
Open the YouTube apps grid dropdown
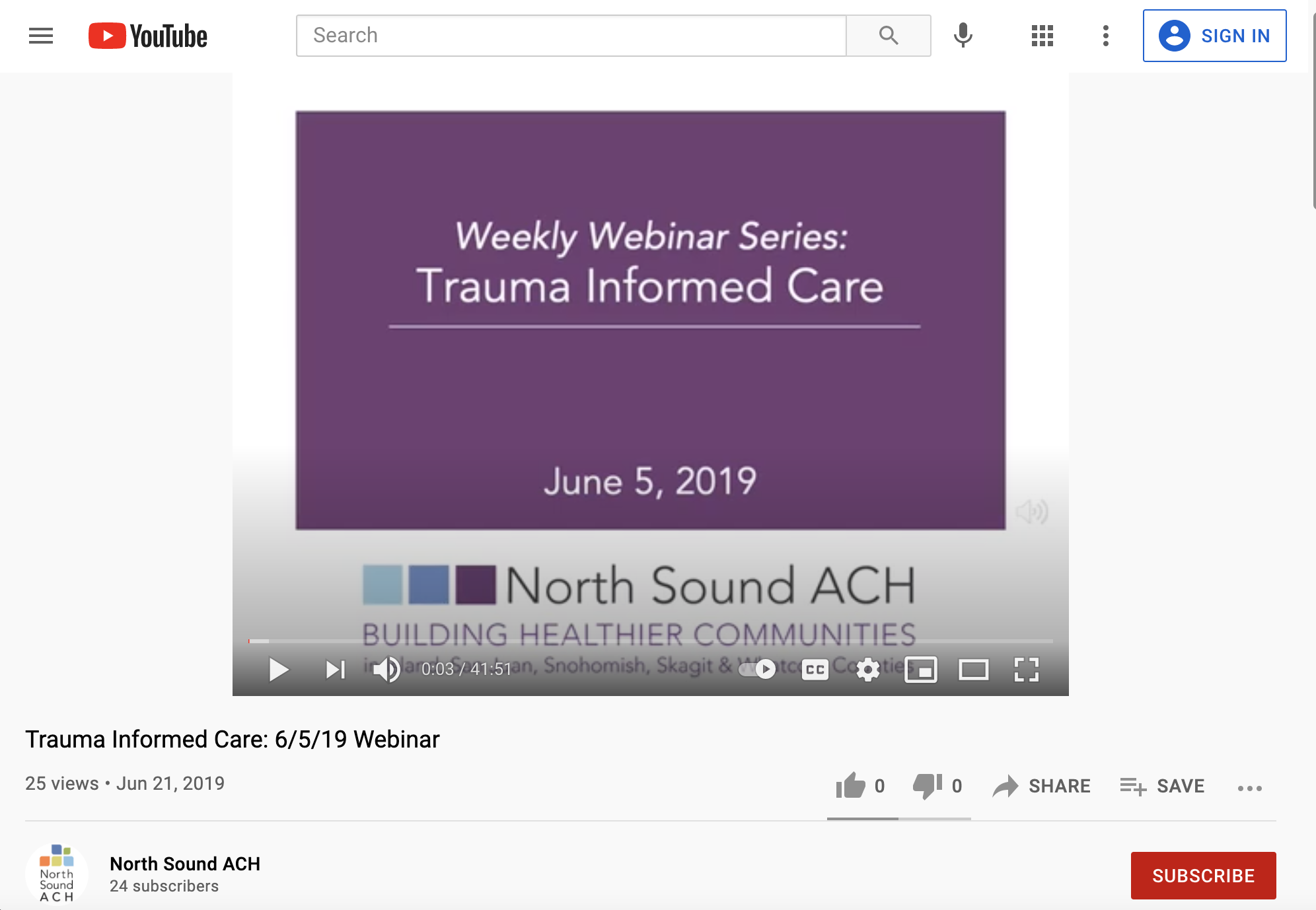pos(1043,35)
